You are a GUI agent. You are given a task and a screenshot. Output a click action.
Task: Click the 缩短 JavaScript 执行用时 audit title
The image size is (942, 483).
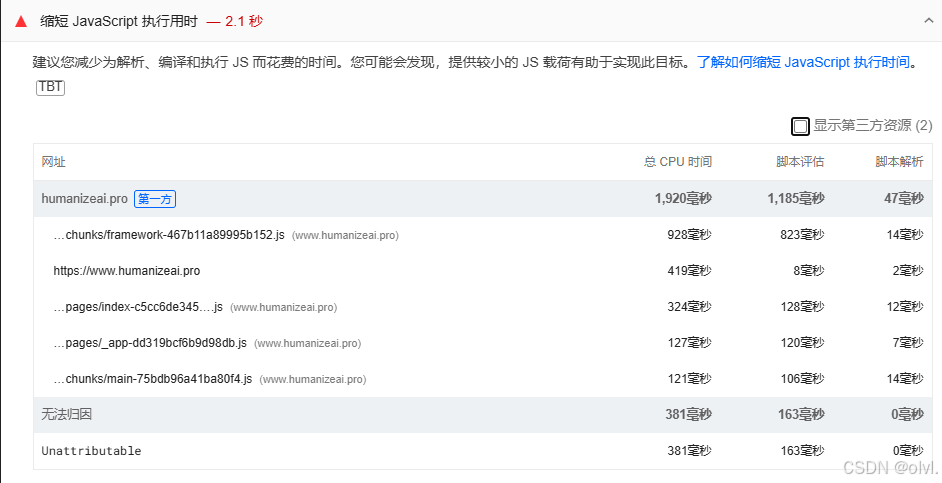click(119, 22)
